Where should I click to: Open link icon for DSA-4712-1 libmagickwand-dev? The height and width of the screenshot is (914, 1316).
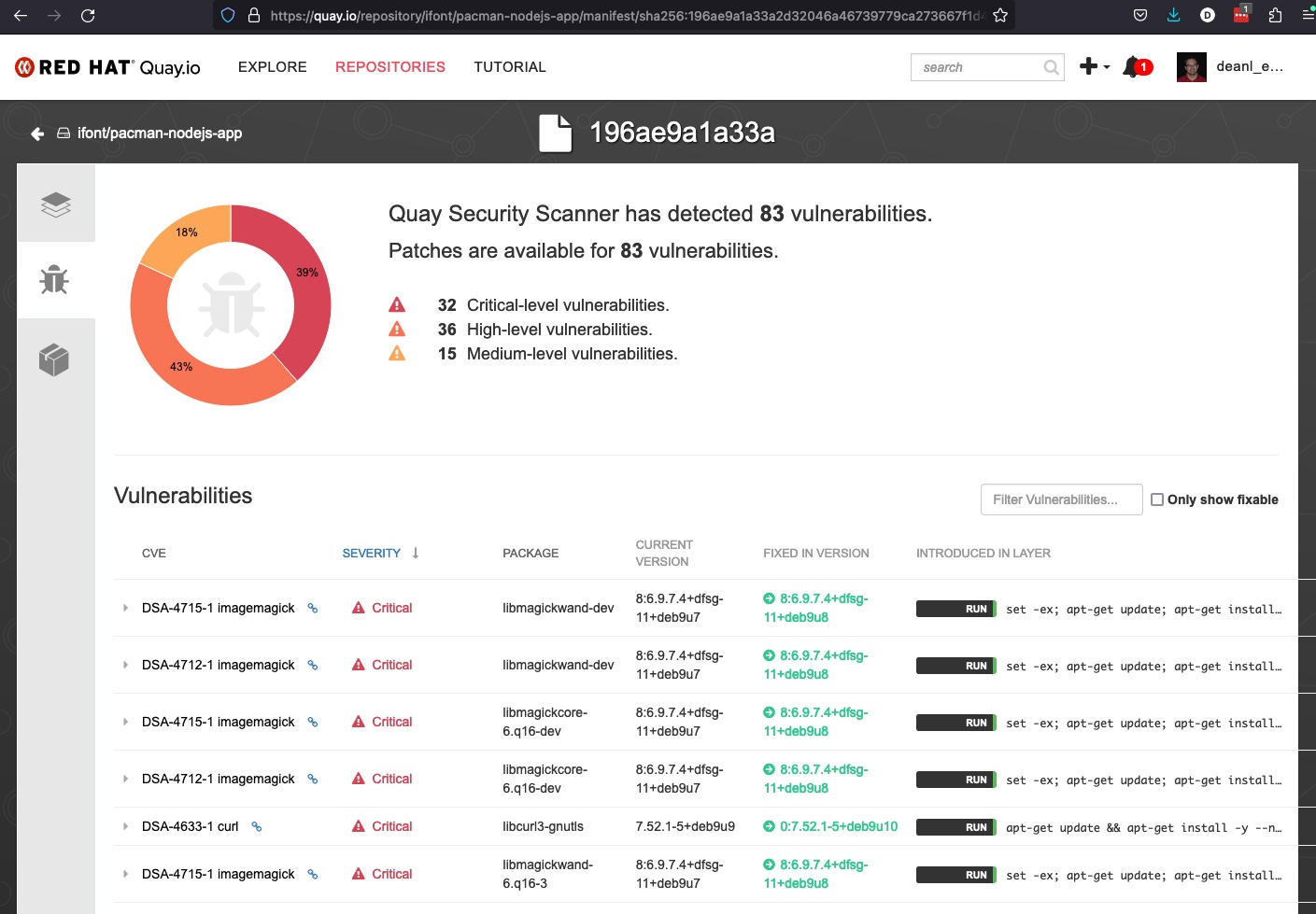click(x=313, y=665)
